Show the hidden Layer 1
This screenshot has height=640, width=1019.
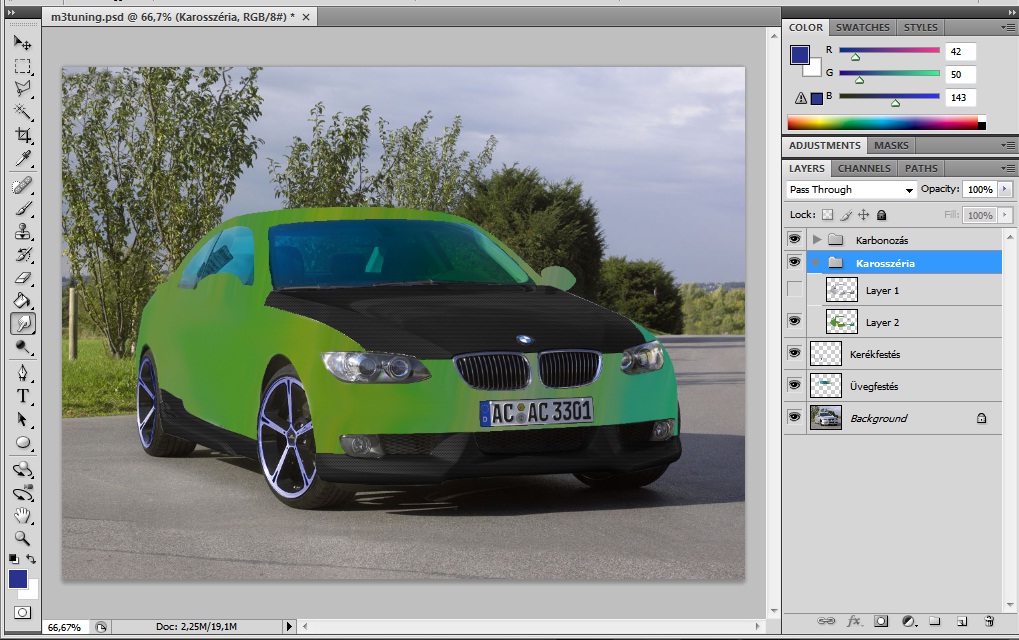pyautogui.click(x=795, y=290)
